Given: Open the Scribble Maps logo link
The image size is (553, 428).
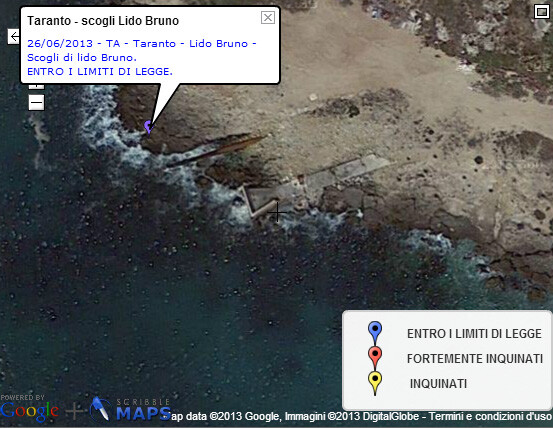Looking at the screenshot, I should tap(130, 410).
